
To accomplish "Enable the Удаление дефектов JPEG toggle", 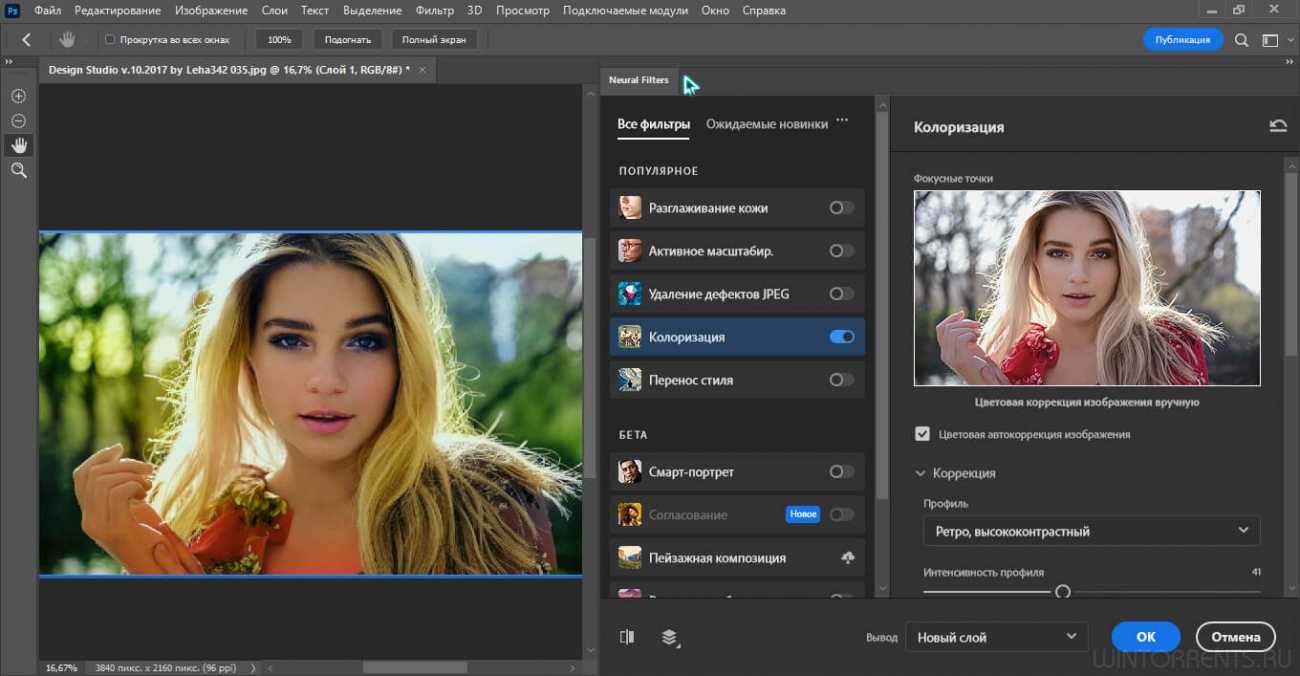I will click(x=842, y=294).
